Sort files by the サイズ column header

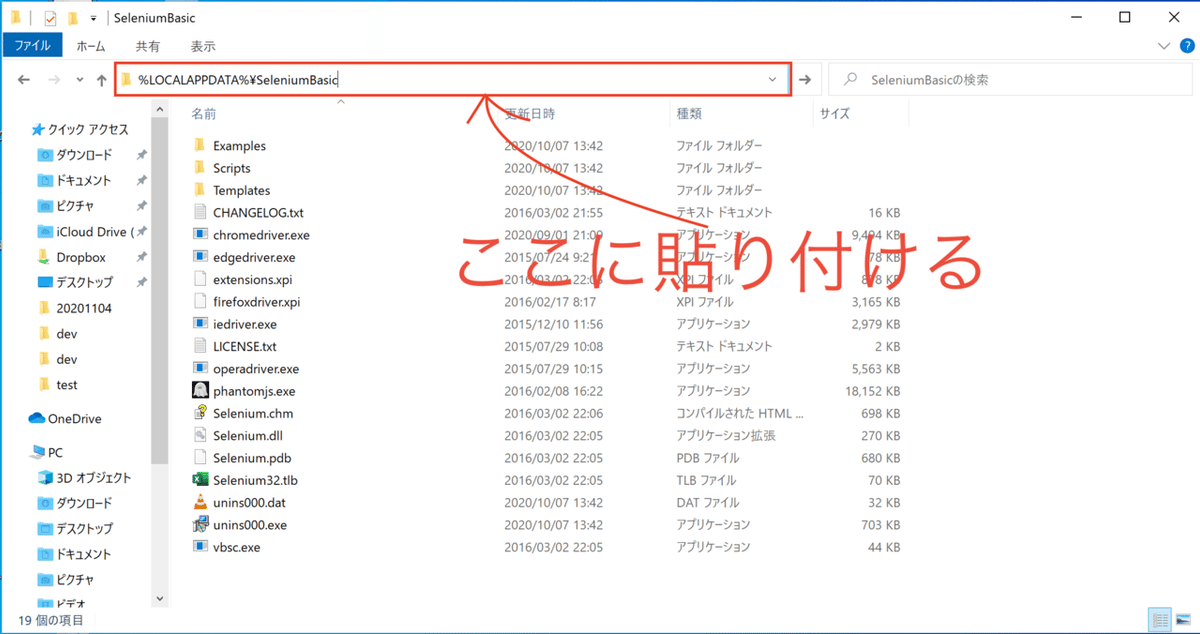(x=835, y=114)
